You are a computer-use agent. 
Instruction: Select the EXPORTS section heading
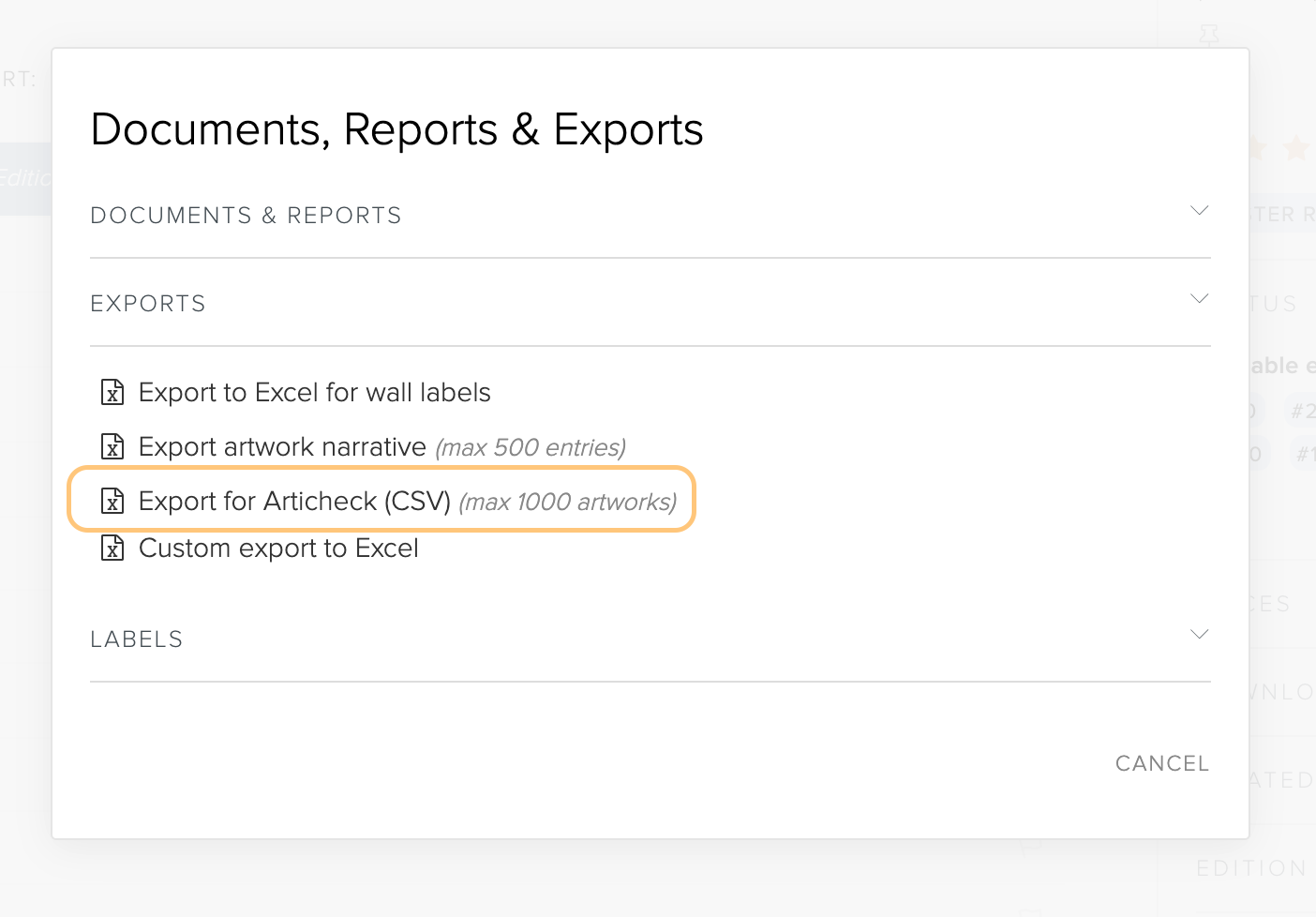tap(148, 304)
